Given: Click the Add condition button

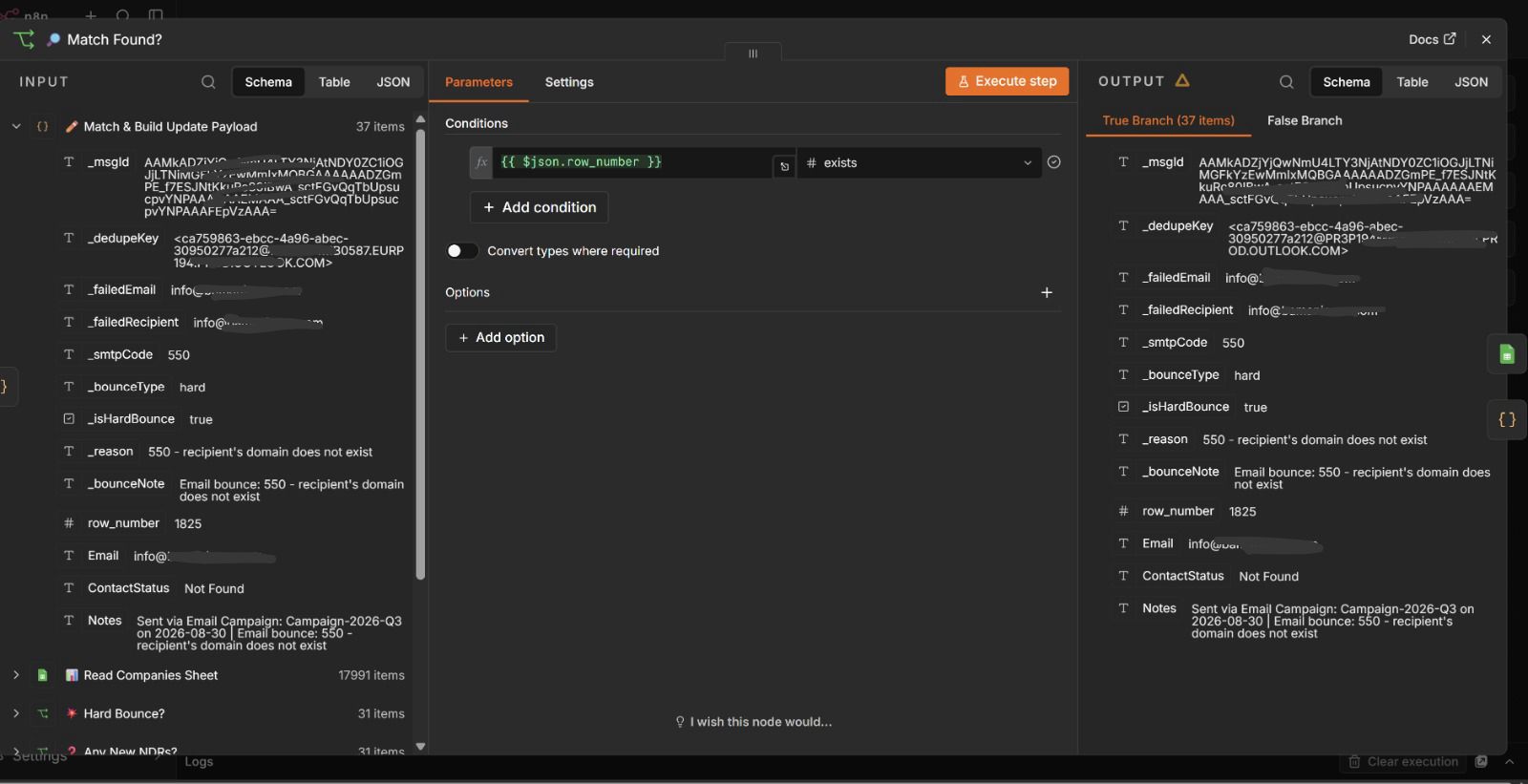Looking at the screenshot, I should pos(539,207).
